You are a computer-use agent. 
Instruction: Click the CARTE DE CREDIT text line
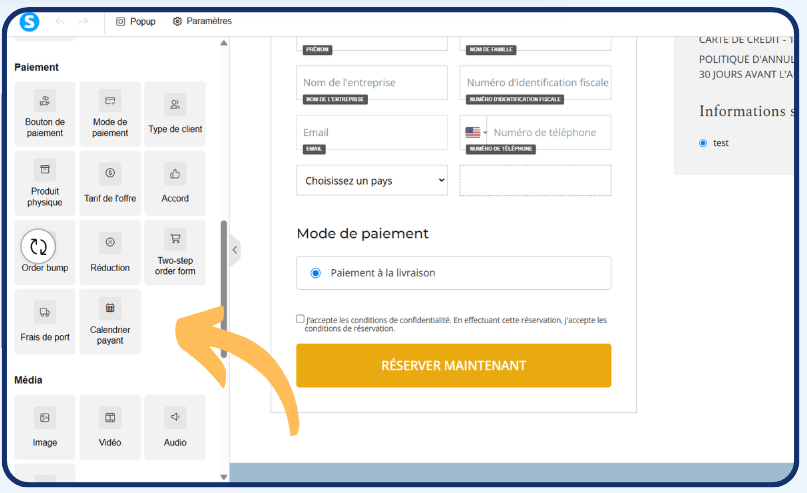(746, 40)
